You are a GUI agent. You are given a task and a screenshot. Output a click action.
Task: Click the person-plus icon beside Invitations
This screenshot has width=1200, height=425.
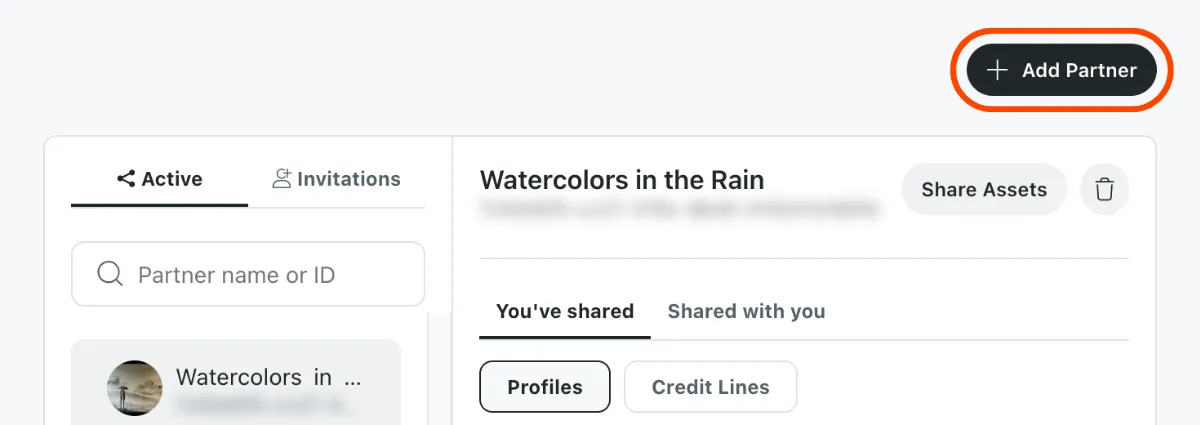tap(282, 179)
